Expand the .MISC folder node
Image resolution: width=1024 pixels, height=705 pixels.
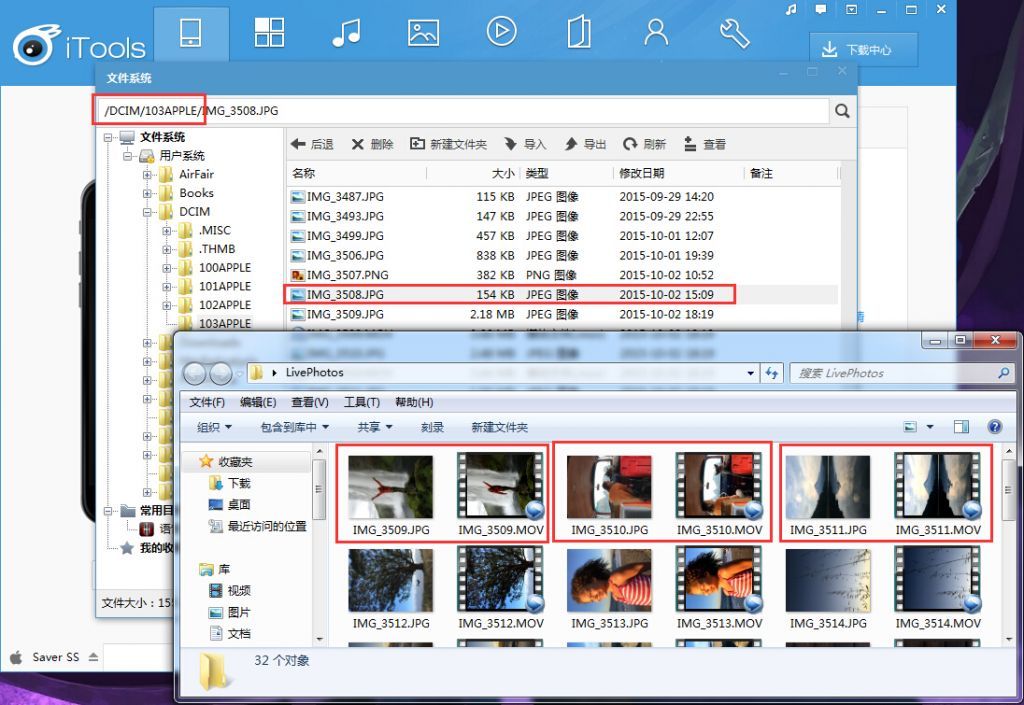point(167,230)
